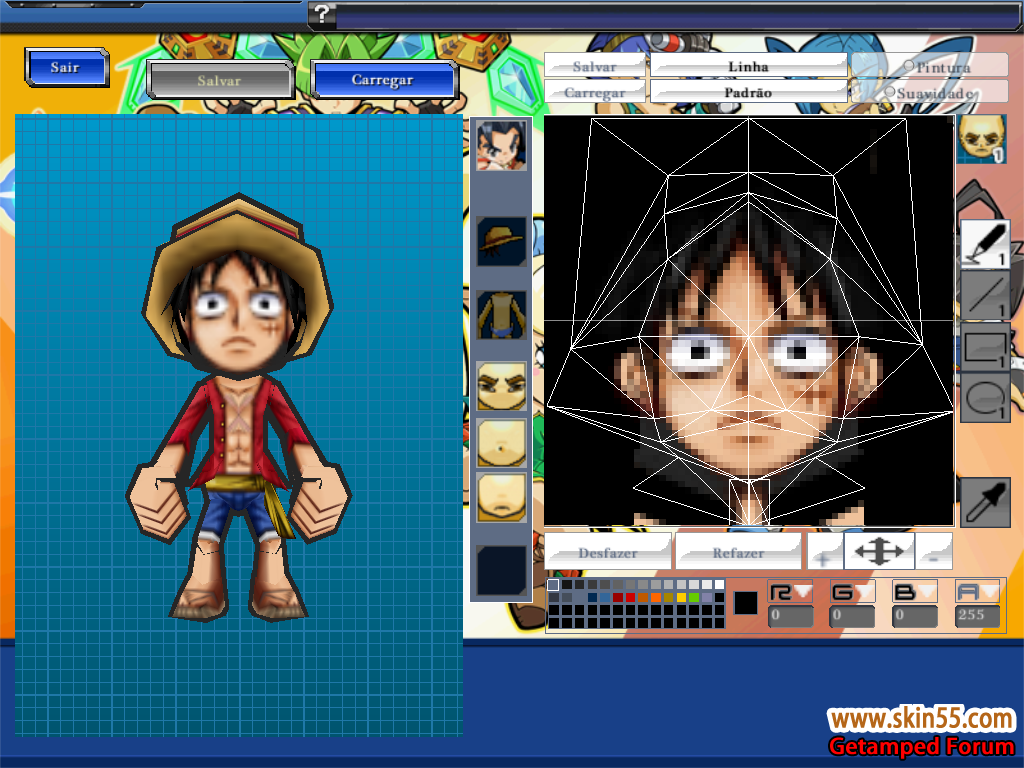The image size is (1024, 768).
Task: Enable the Pintura radio option
Action: pyautogui.click(x=908, y=66)
